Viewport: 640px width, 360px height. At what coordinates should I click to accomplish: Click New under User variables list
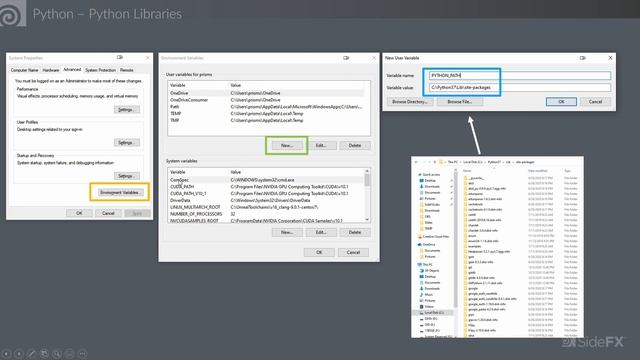click(287, 145)
